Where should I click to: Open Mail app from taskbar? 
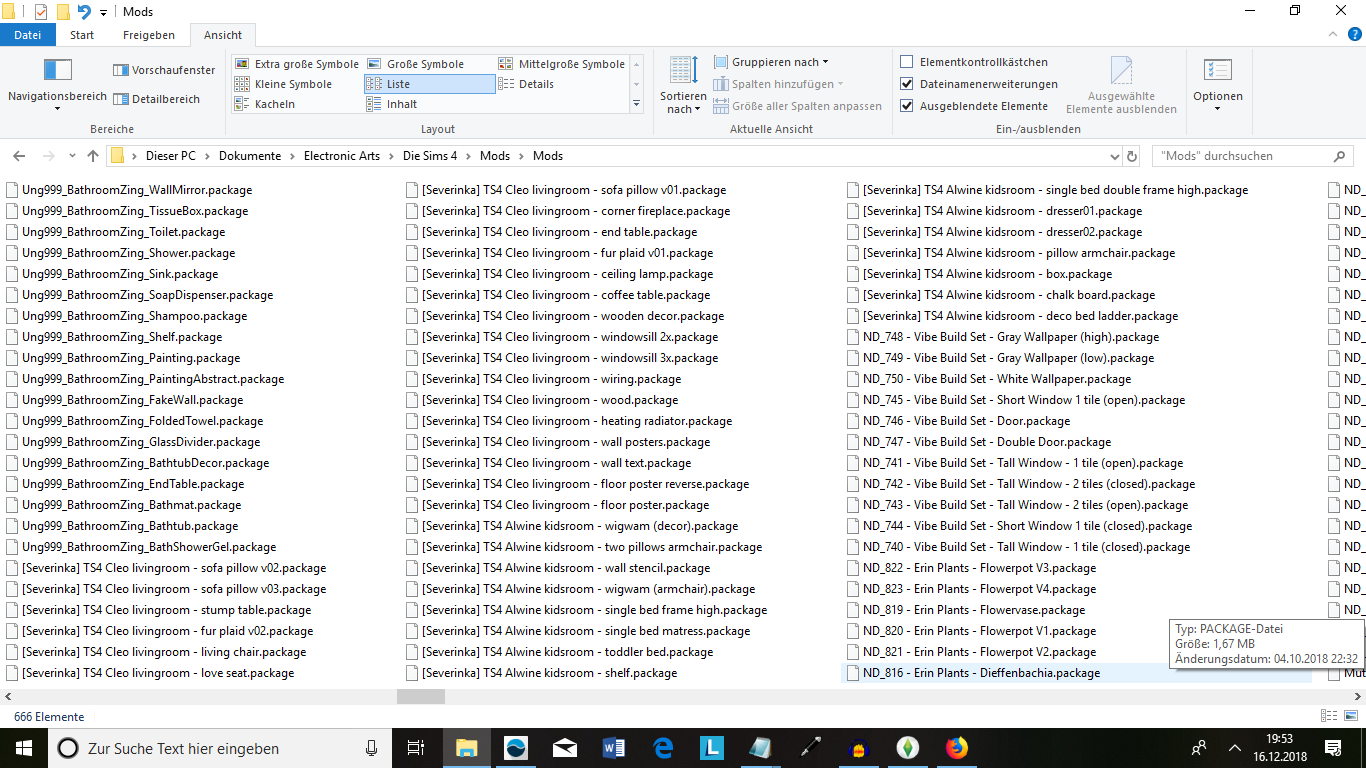565,747
